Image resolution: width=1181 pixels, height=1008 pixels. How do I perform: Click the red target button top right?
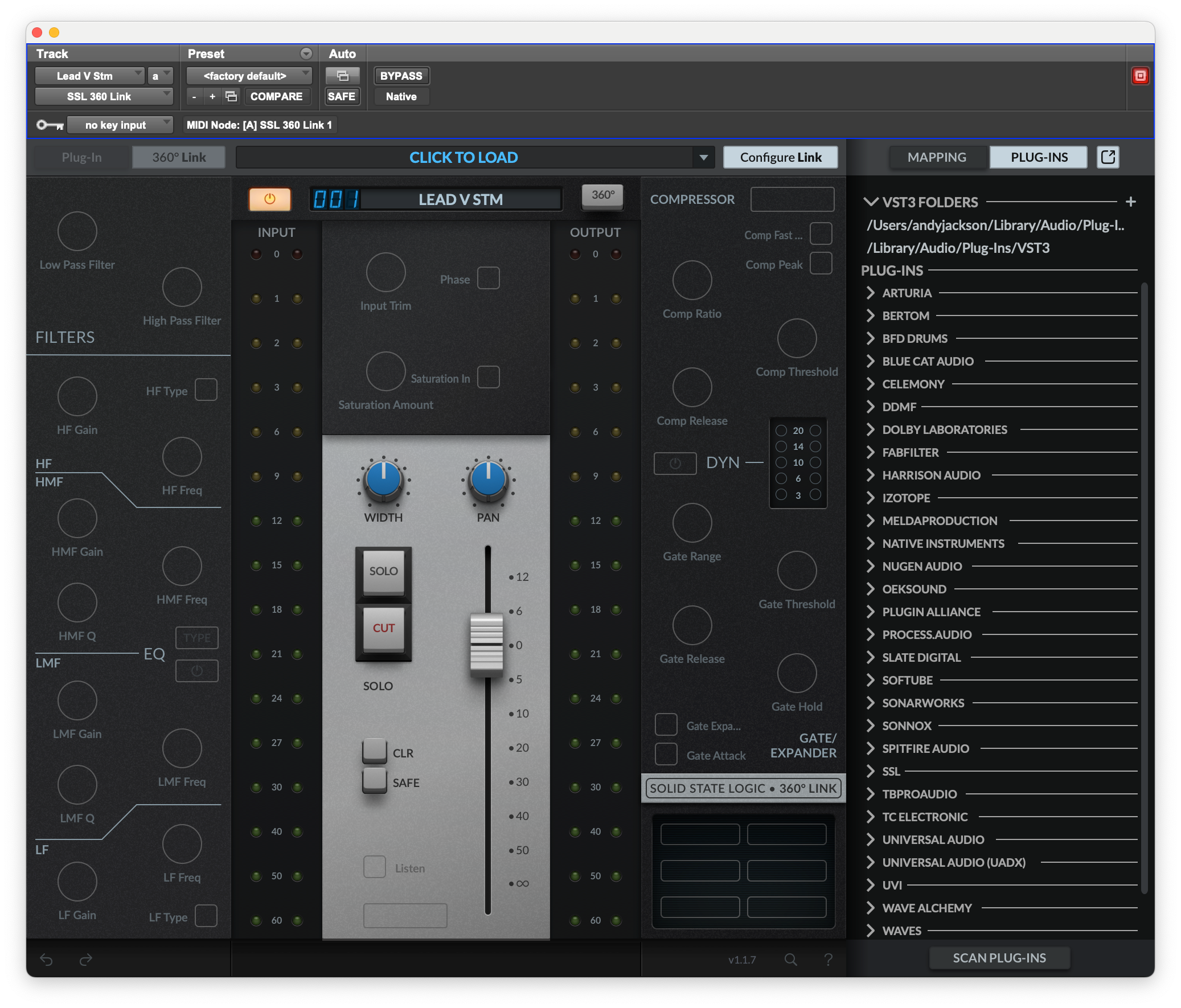1140,76
